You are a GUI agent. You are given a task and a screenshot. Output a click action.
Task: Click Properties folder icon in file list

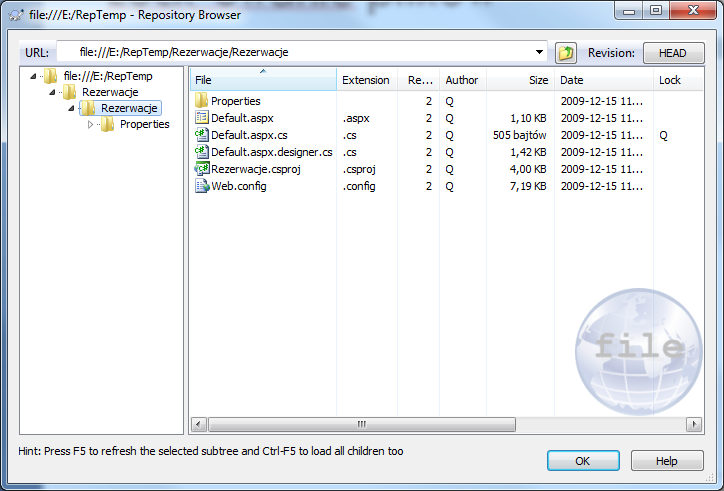pos(201,101)
